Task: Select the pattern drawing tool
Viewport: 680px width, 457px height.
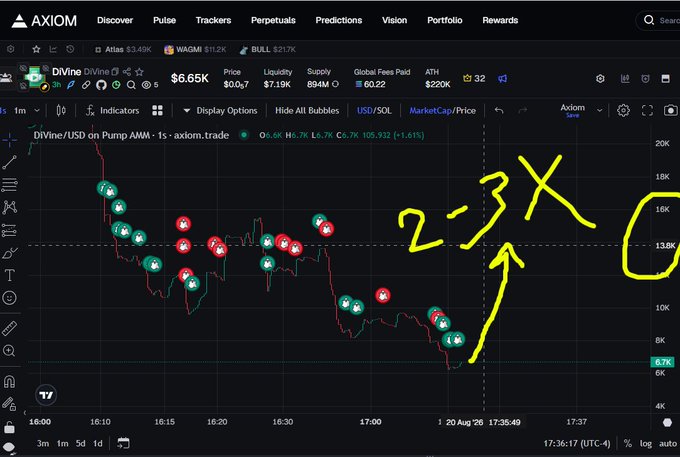Action: (x=10, y=207)
